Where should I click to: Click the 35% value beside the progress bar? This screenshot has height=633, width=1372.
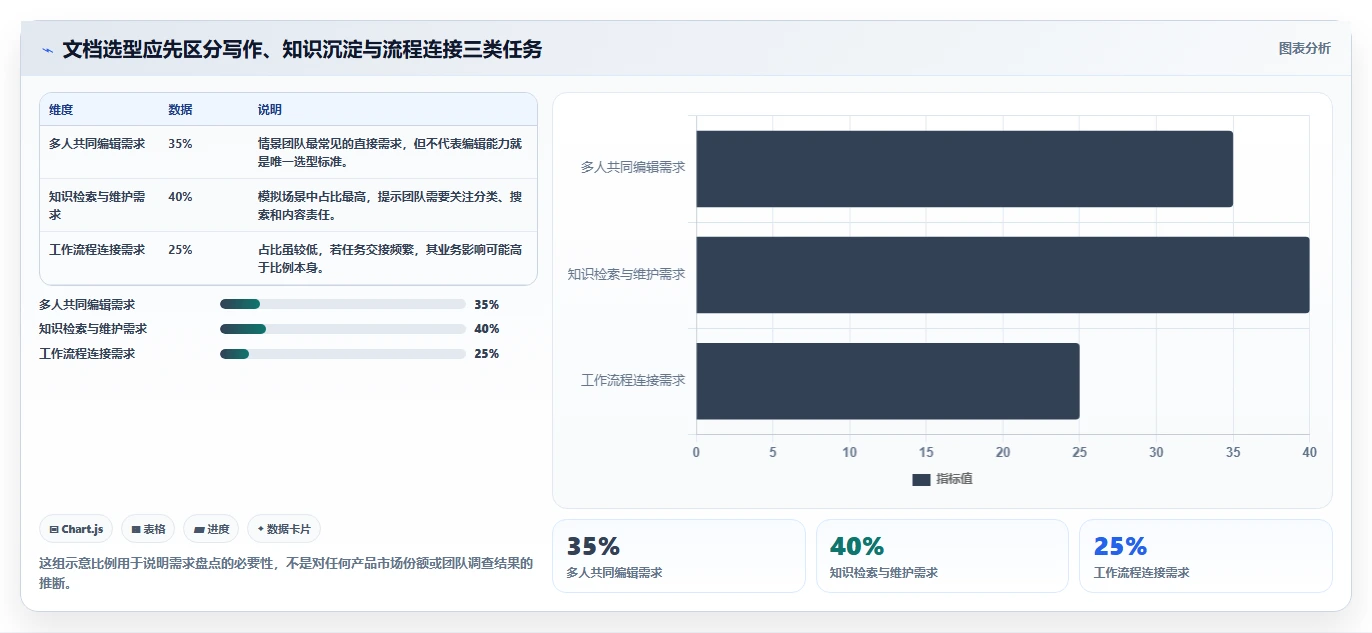click(x=487, y=305)
